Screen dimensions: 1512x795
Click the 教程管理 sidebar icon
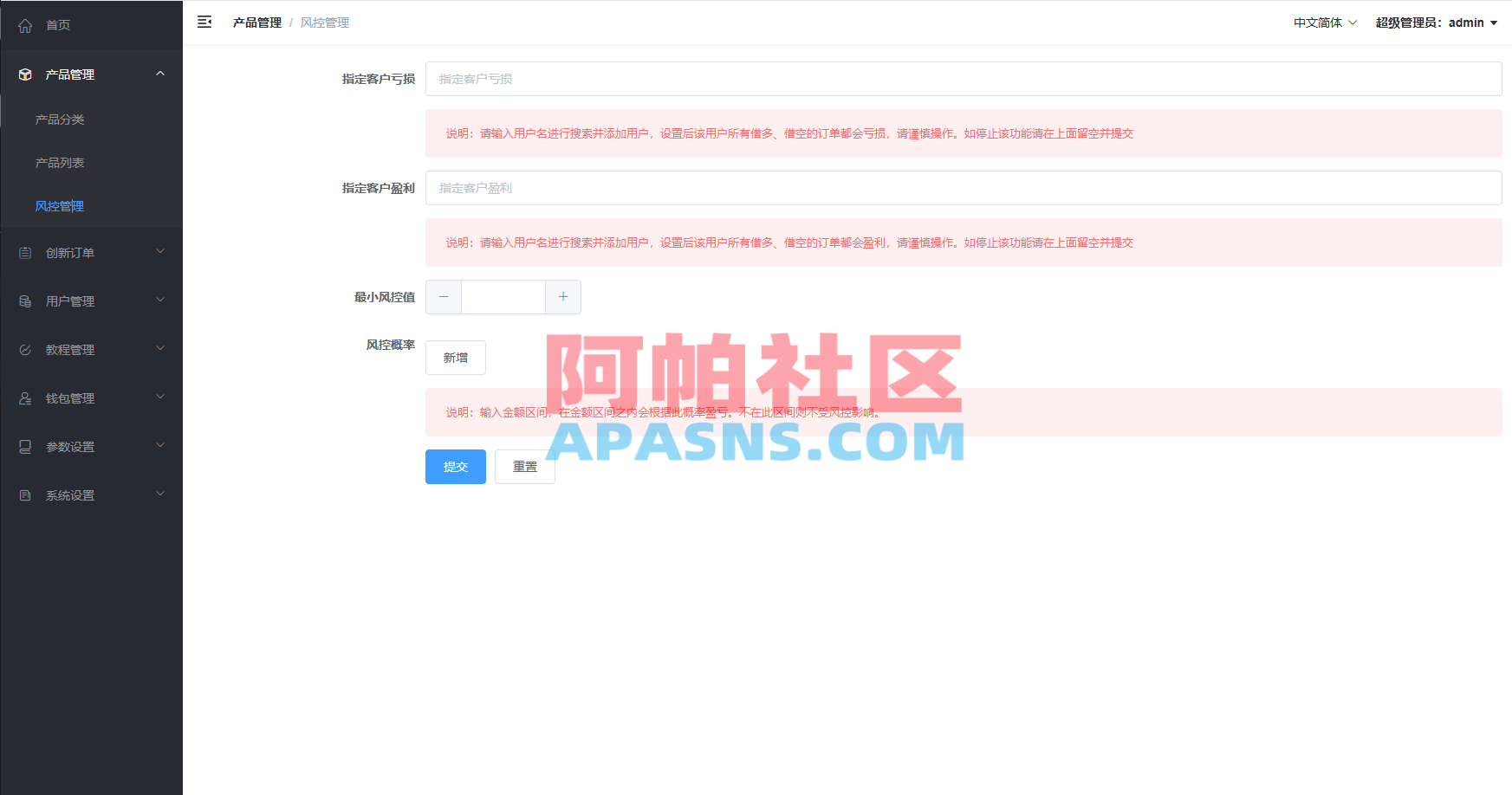point(25,350)
